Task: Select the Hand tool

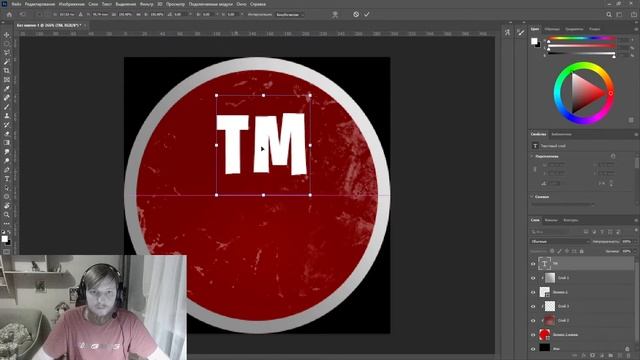Action: point(7,206)
